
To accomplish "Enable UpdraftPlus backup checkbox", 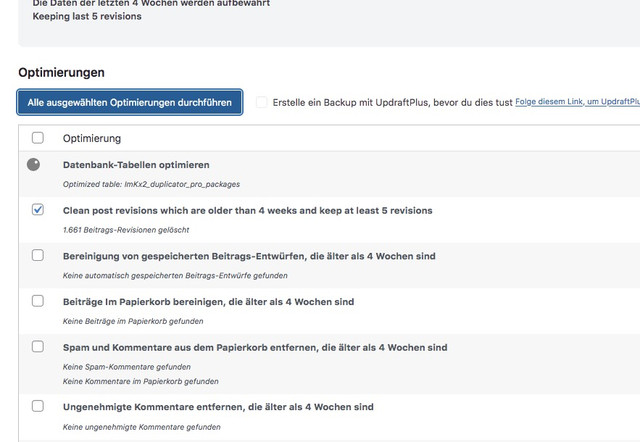I will (262, 102).
